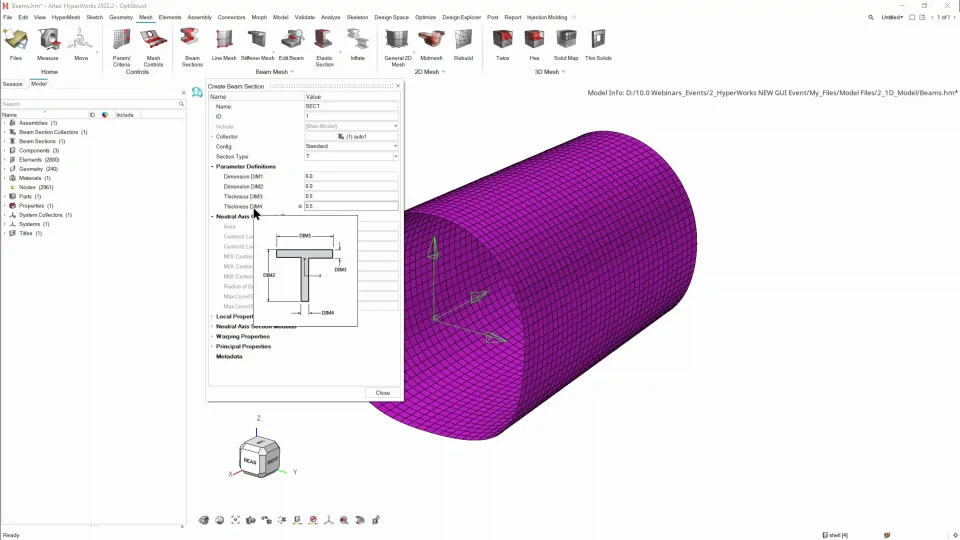The height and width of the screenshot is (540, 960).
Task: Open the Edit Beam tool
Action: pos(291,40)
